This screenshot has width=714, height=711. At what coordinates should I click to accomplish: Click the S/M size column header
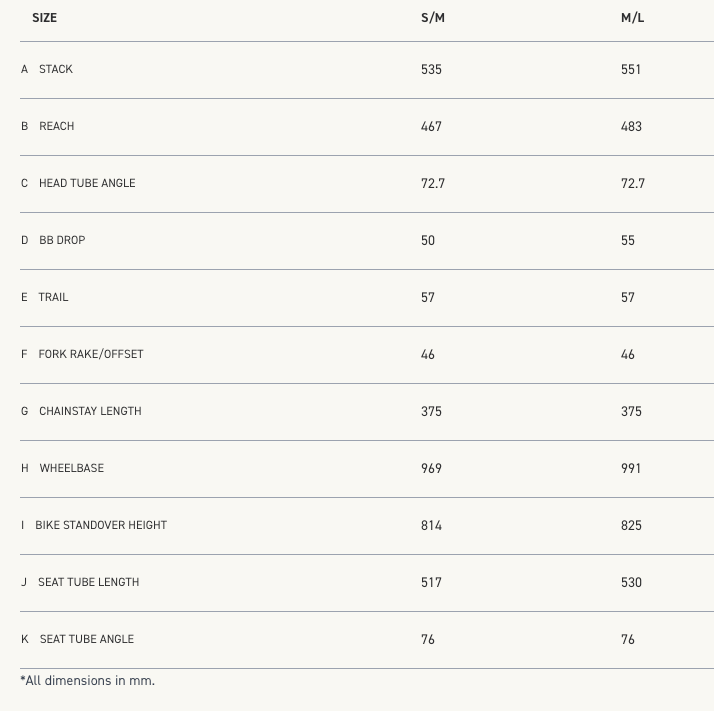point(432,18)
